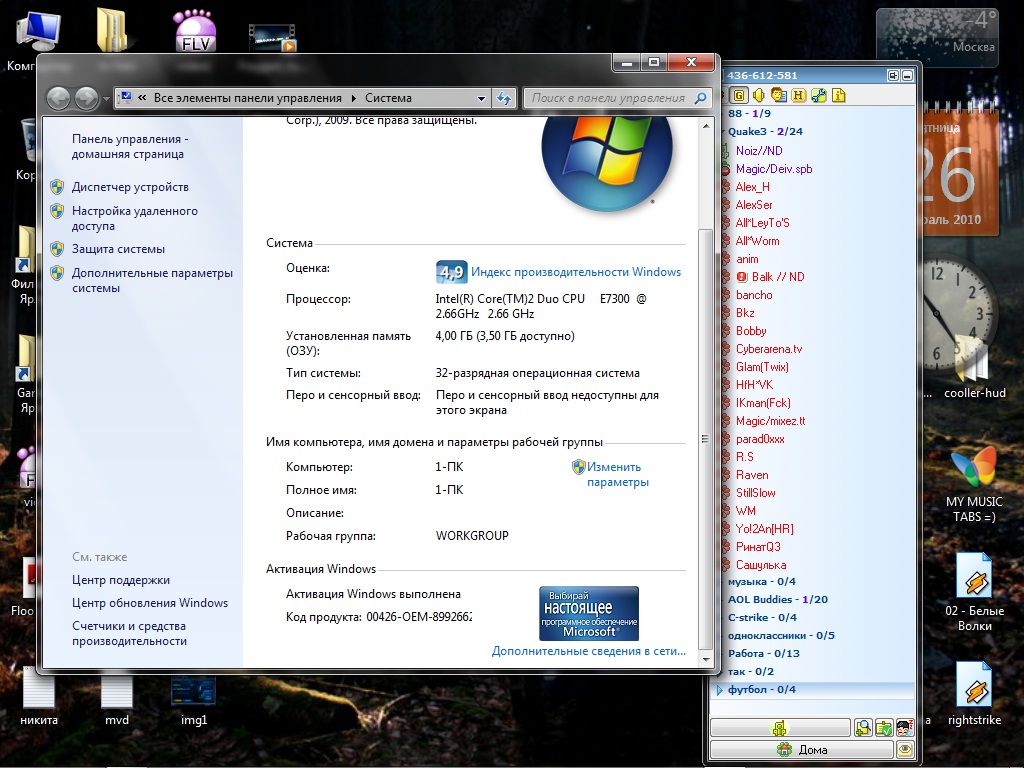Select contact Balk // ND
The image size is (1024, 768).
point(777,277)
